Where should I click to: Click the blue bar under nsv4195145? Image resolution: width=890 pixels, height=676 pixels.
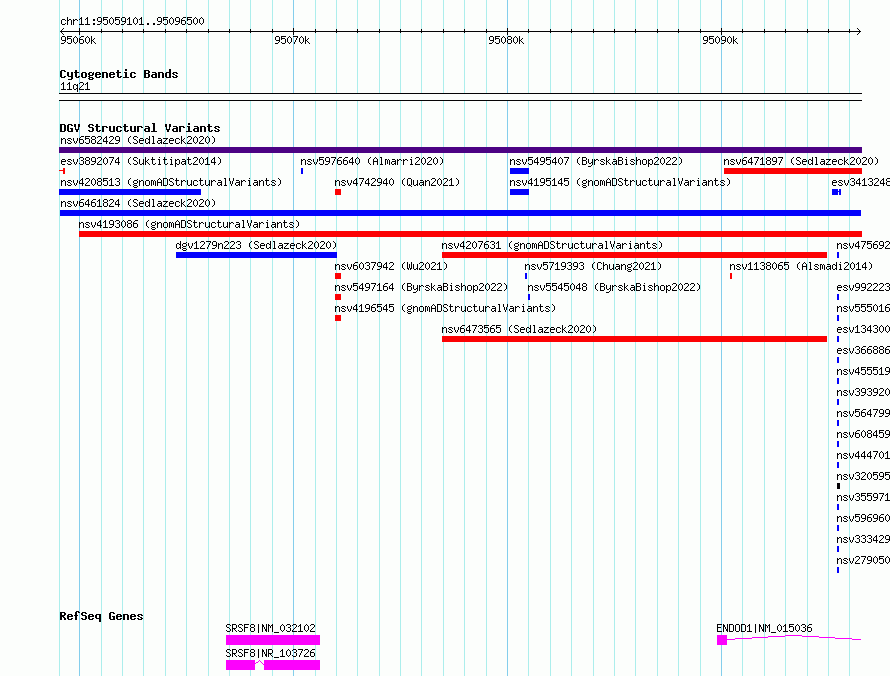coord(519,192)
